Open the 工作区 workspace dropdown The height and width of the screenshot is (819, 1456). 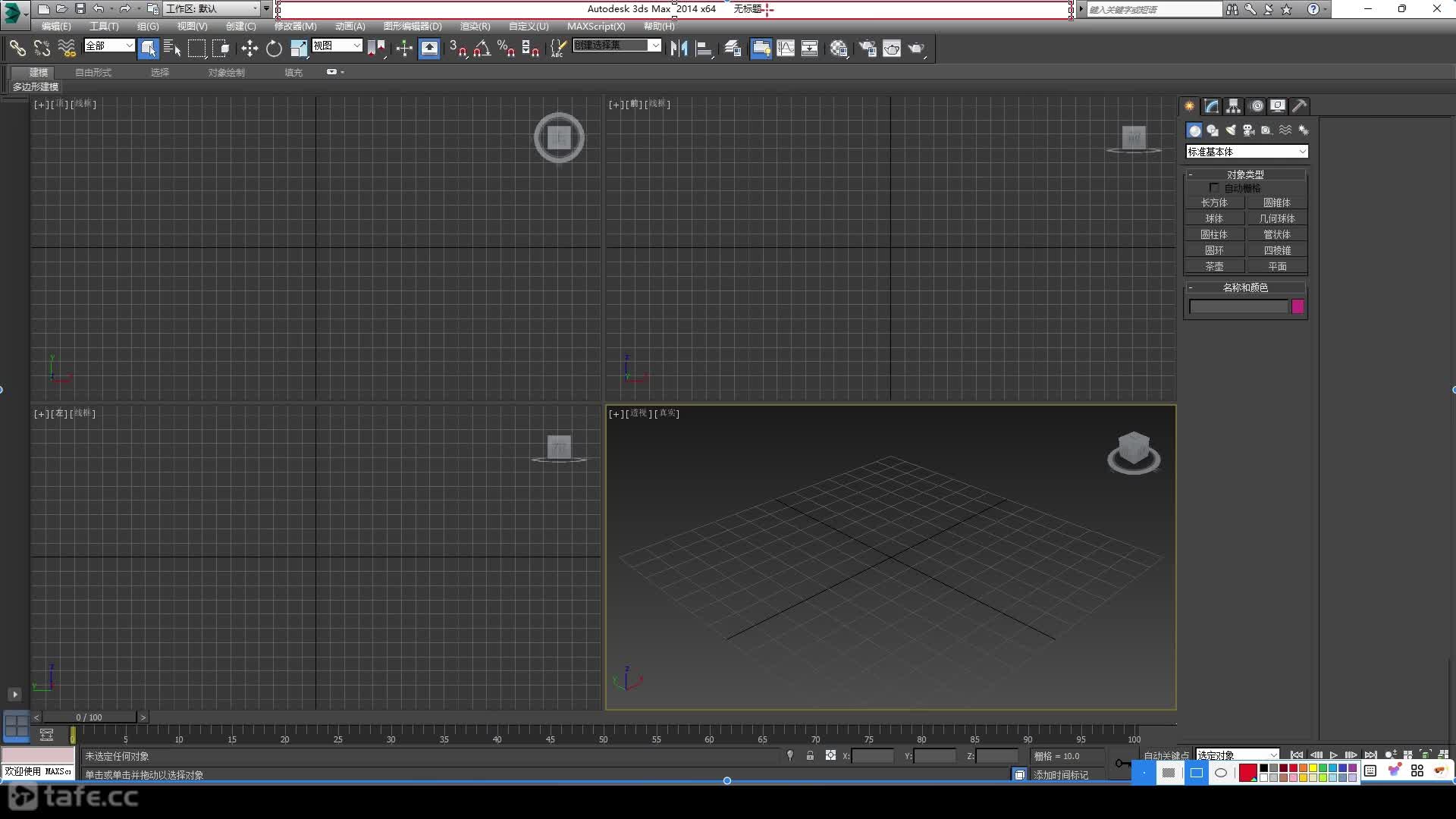click(212, 9)
